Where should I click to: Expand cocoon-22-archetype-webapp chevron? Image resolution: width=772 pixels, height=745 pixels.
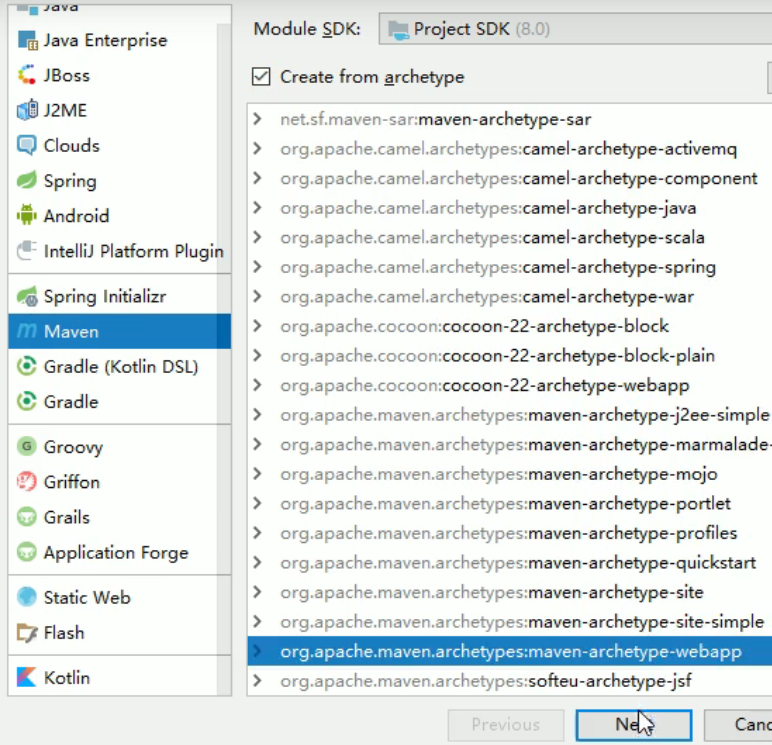click(x=257, y=385)
